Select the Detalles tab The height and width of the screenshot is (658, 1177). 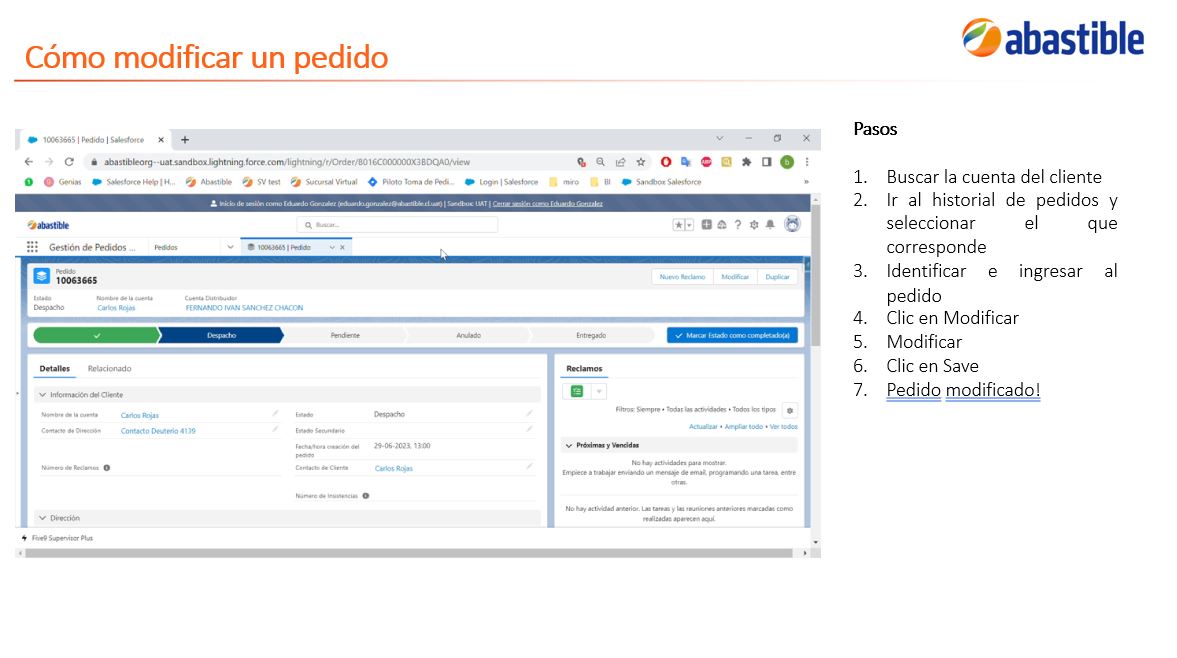55,368
